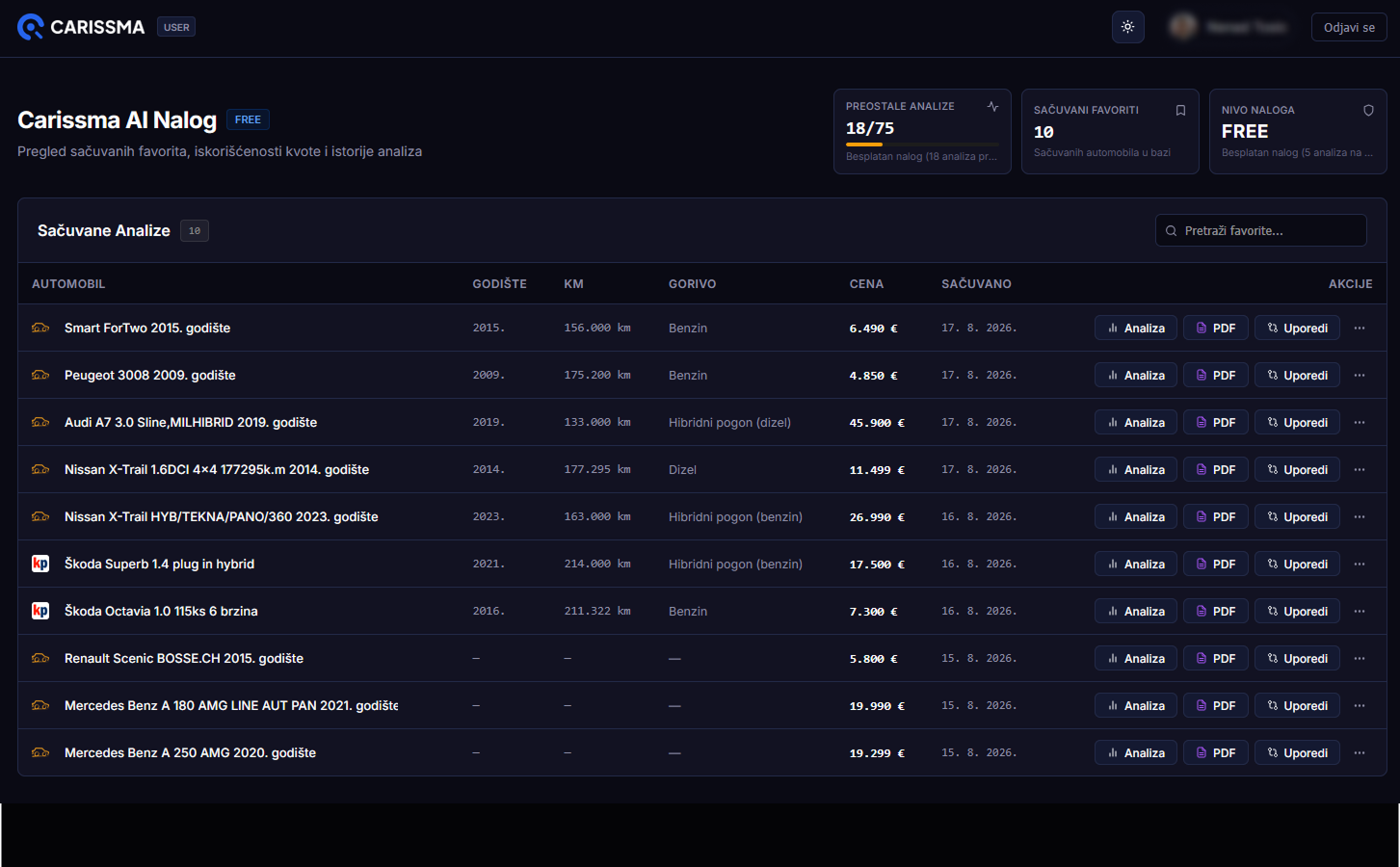
Task: Export PDF for Smart ForTwo 2015
Action: pos(1216,328)
